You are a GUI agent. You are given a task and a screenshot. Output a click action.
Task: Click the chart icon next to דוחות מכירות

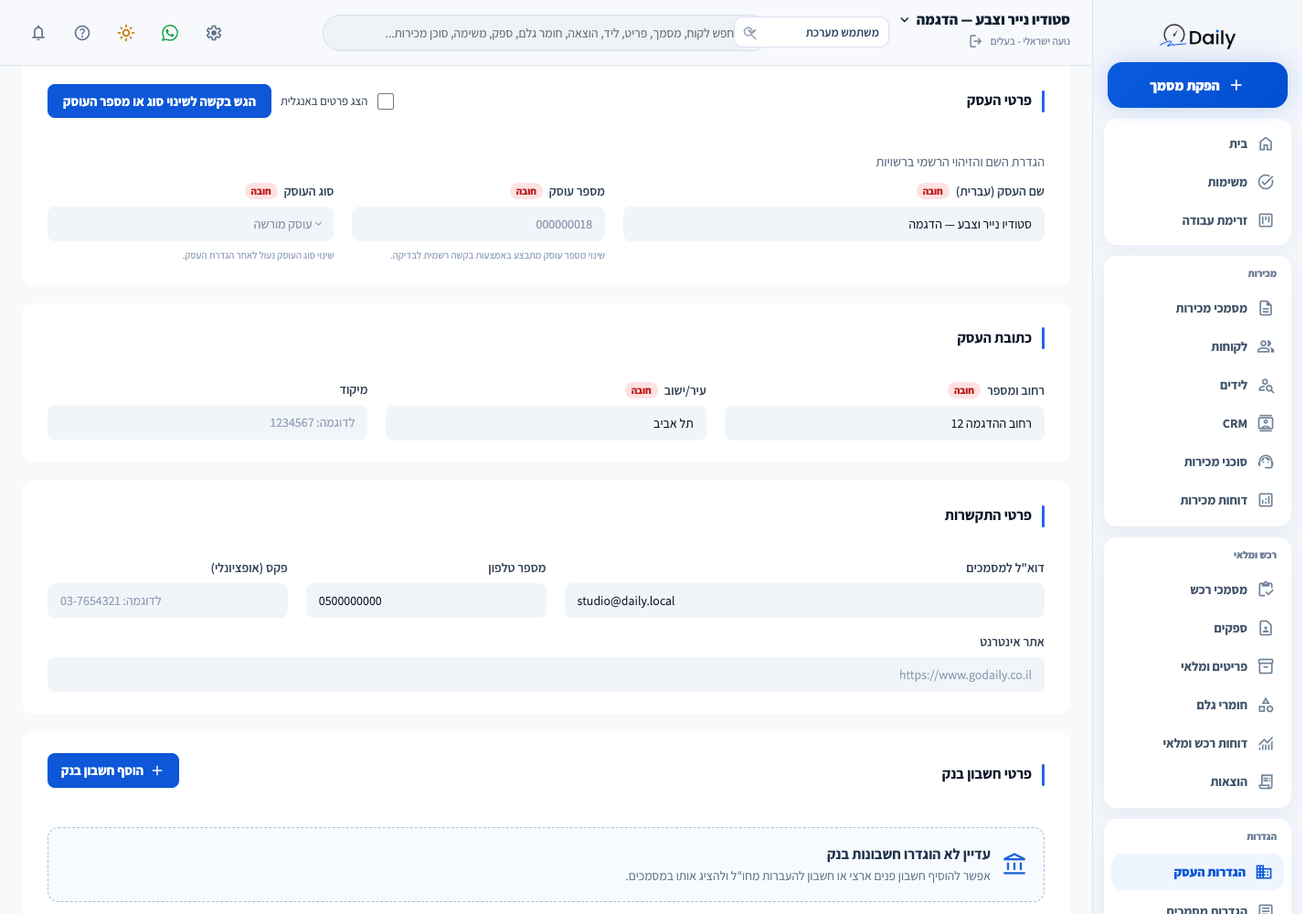(x=1266, y=500)
